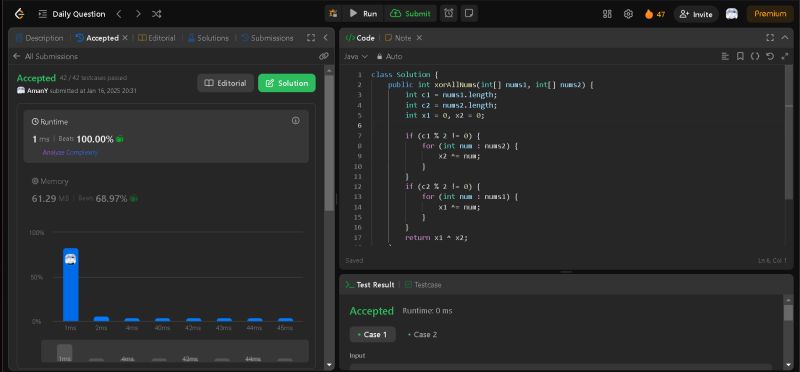Close the Note tab
The height and width of the screenshot is (372, 800).
coord(419,38)
